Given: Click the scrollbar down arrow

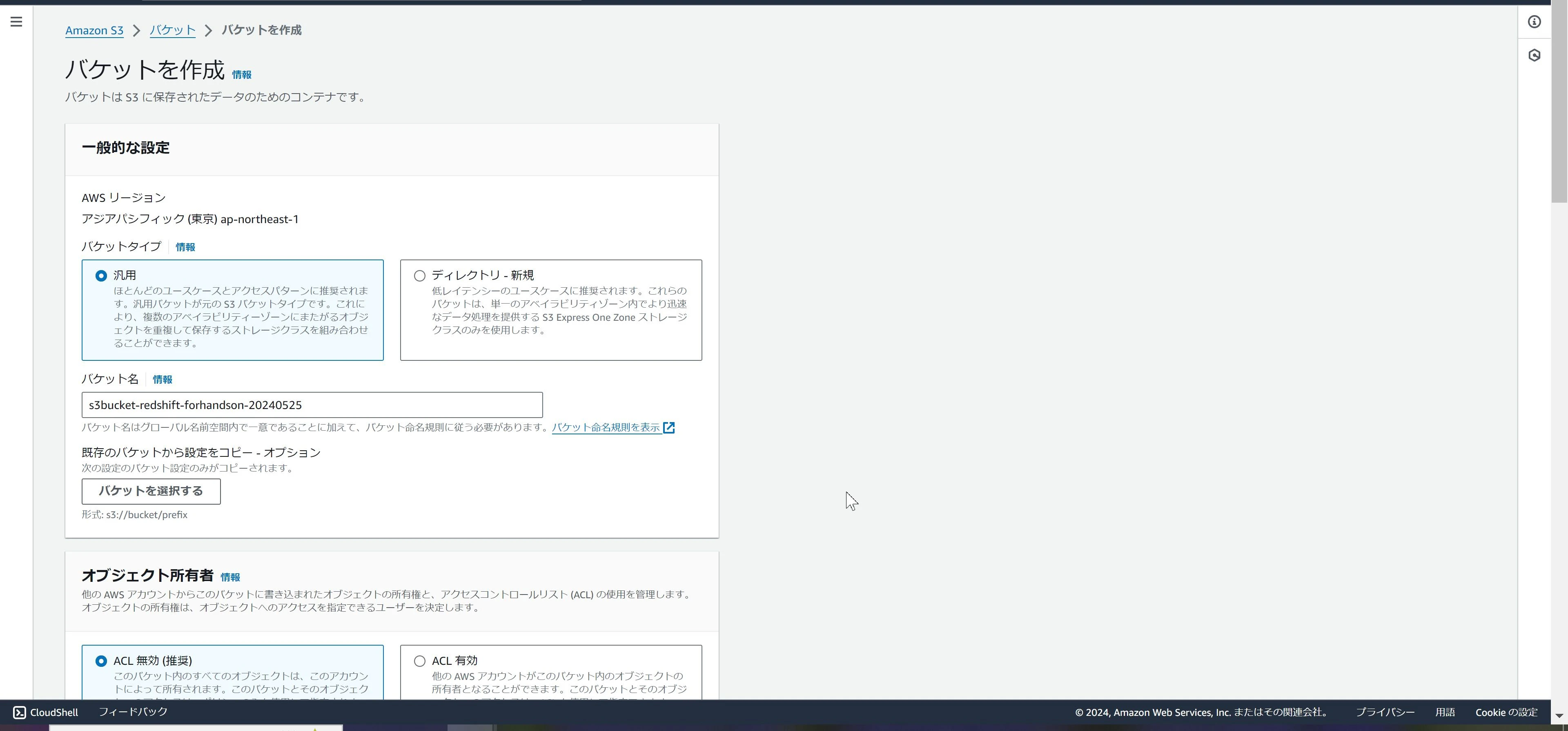Looking at the screenshot, I should (1559, 715).
